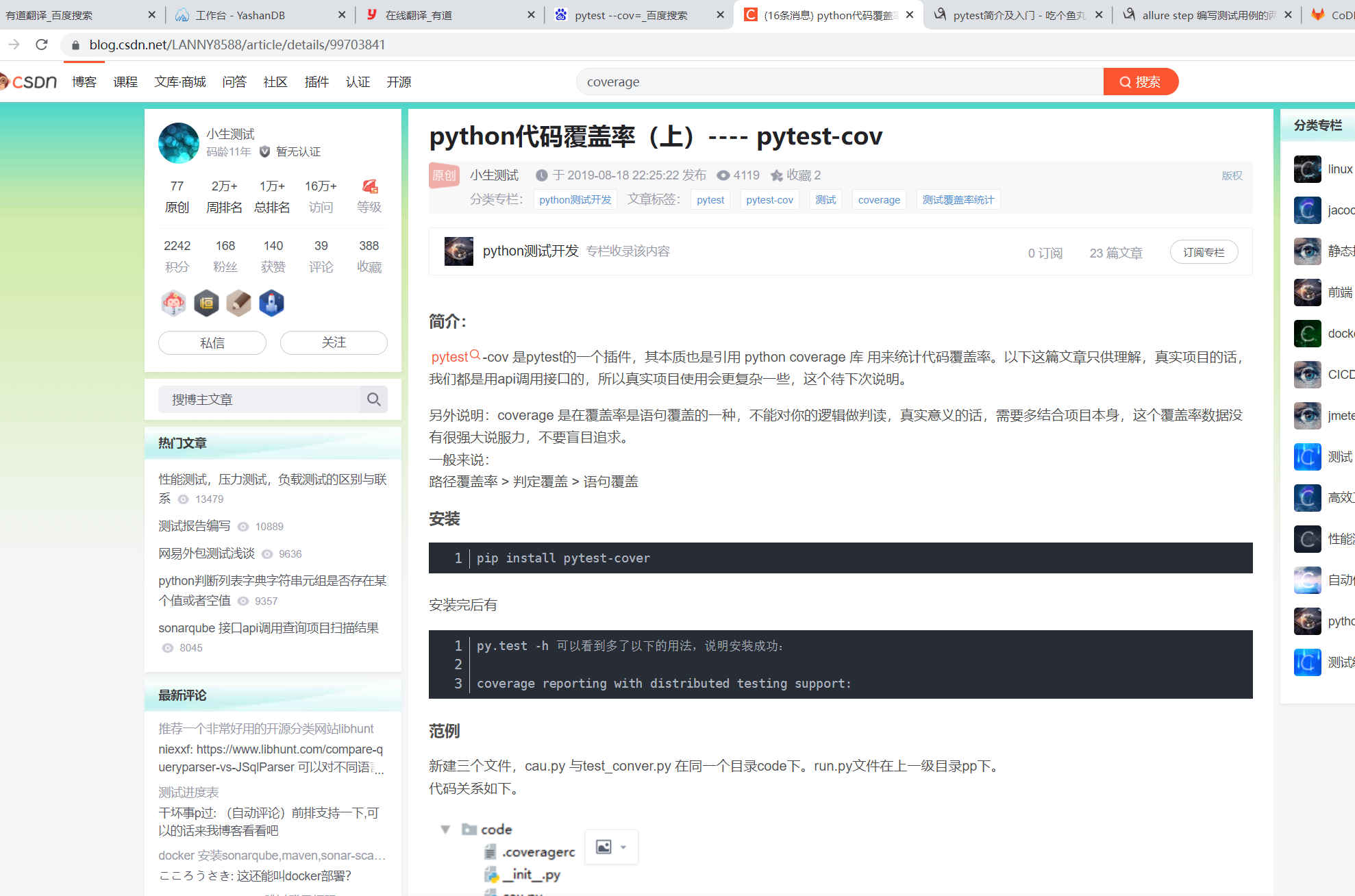Click the star favorite icon near 收藏 2
The height and width of the screenshot is (896, 1355).
(776, 175)
